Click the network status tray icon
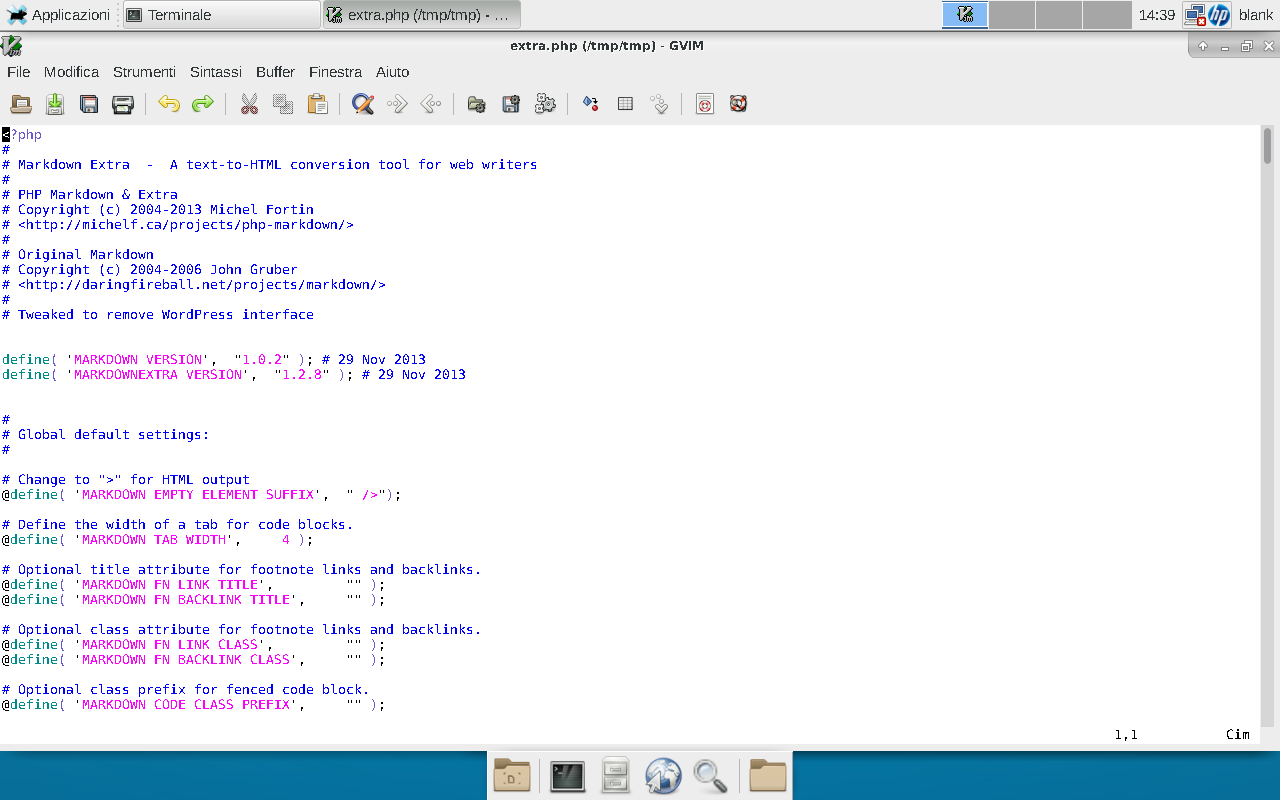 point(1194,15)
